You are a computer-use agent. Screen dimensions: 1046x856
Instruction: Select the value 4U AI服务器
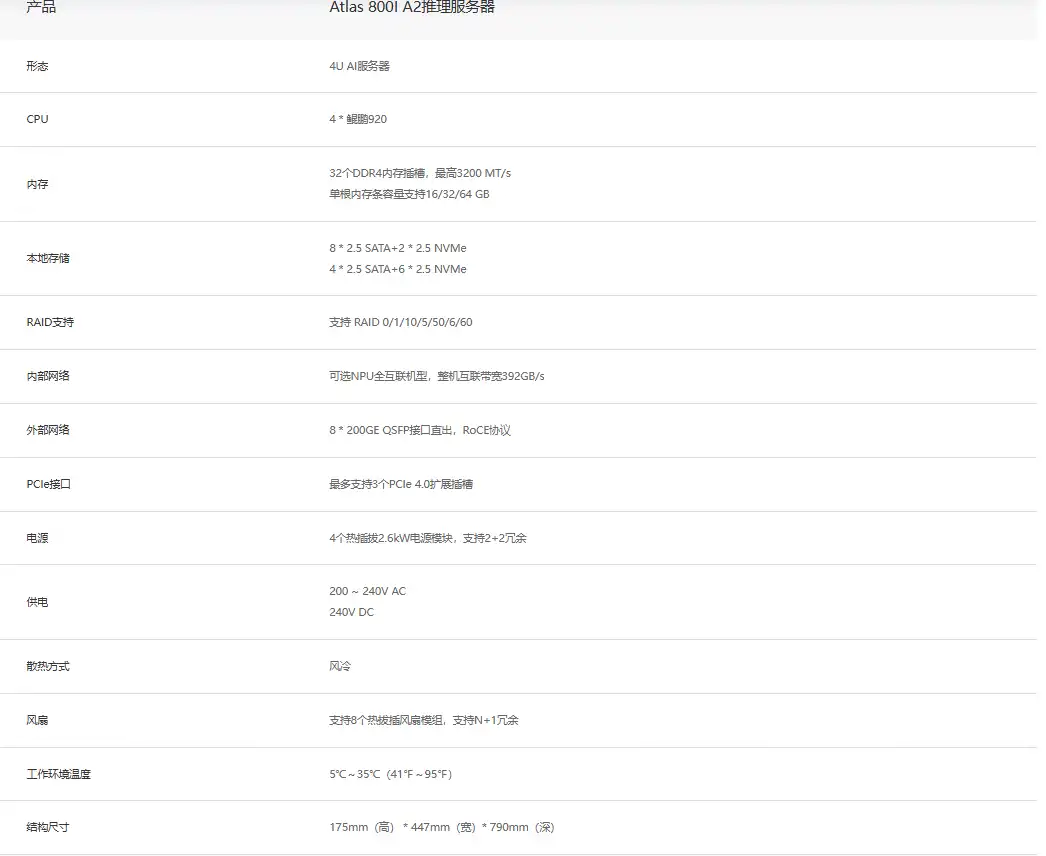coord(360,66)
